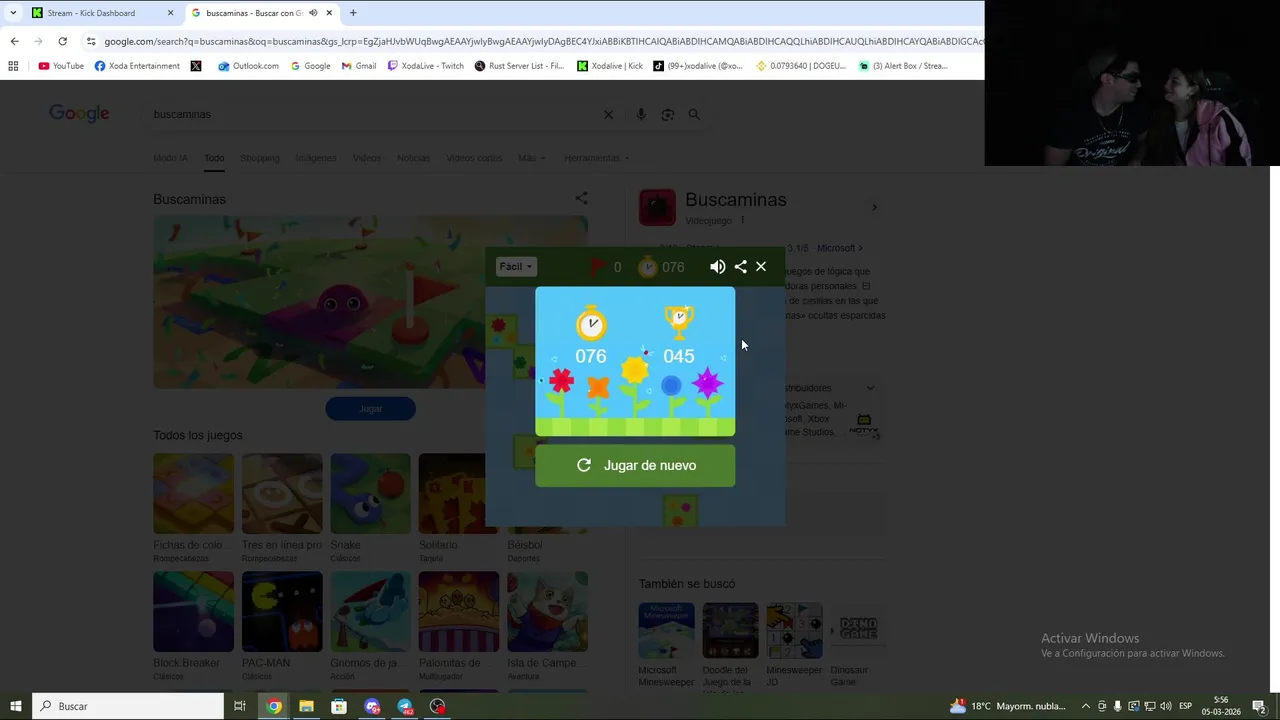Image resolution: width=1280 pixels, height=720 pixels.
Task: Open the Fichas de colores game thumbnail
Action: 193,493
